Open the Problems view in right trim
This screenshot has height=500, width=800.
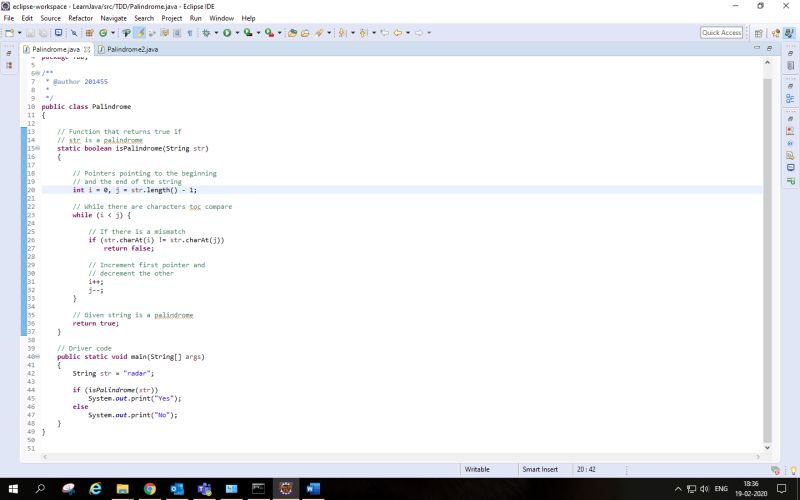[x=790, y=131]
